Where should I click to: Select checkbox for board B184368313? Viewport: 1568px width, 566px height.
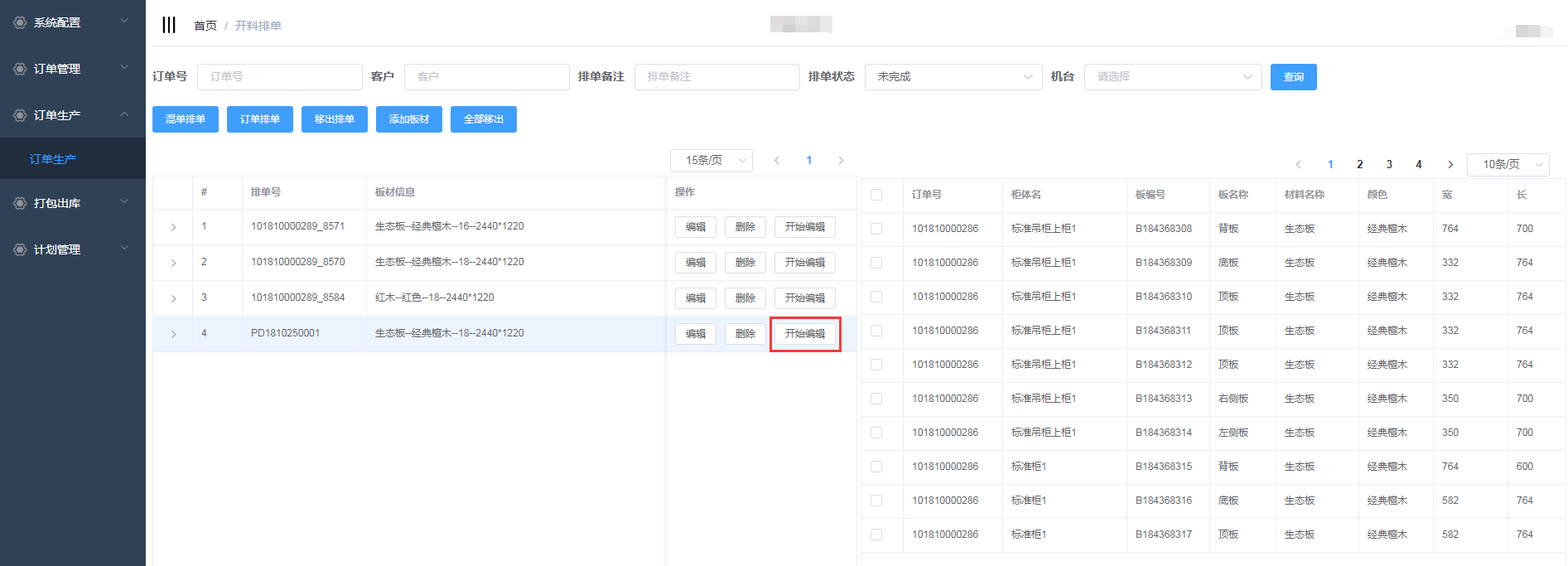(876, 399)
